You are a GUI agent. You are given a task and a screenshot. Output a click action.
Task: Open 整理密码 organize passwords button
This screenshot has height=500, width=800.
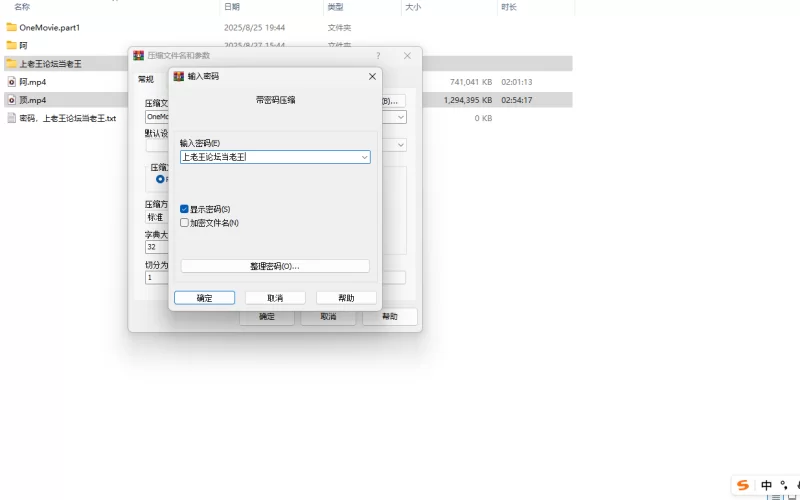click(x=275, y=266)
